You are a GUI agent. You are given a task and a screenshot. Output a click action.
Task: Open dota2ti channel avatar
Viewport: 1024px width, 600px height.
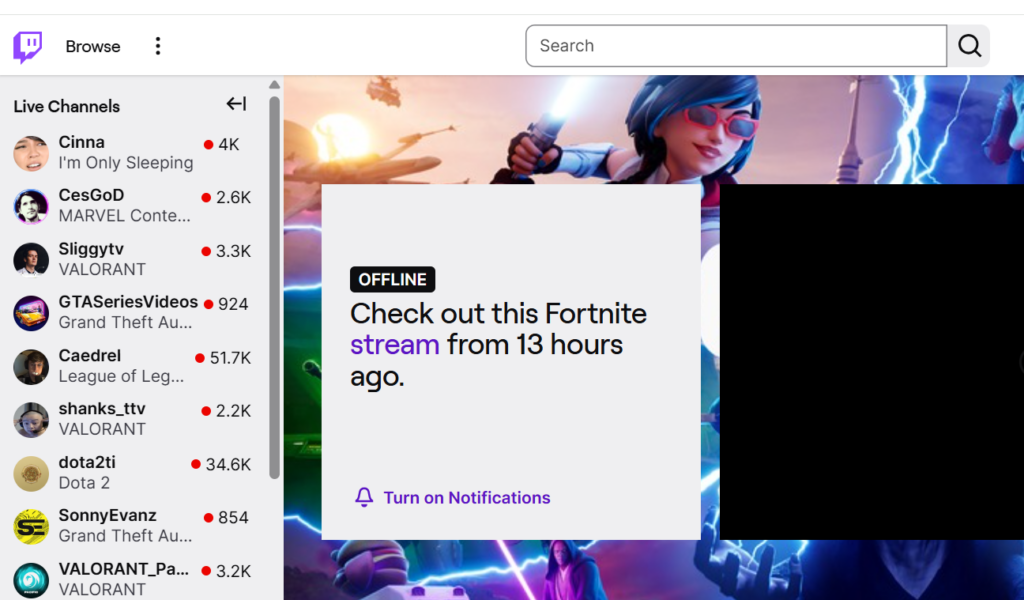coord(31,473)
